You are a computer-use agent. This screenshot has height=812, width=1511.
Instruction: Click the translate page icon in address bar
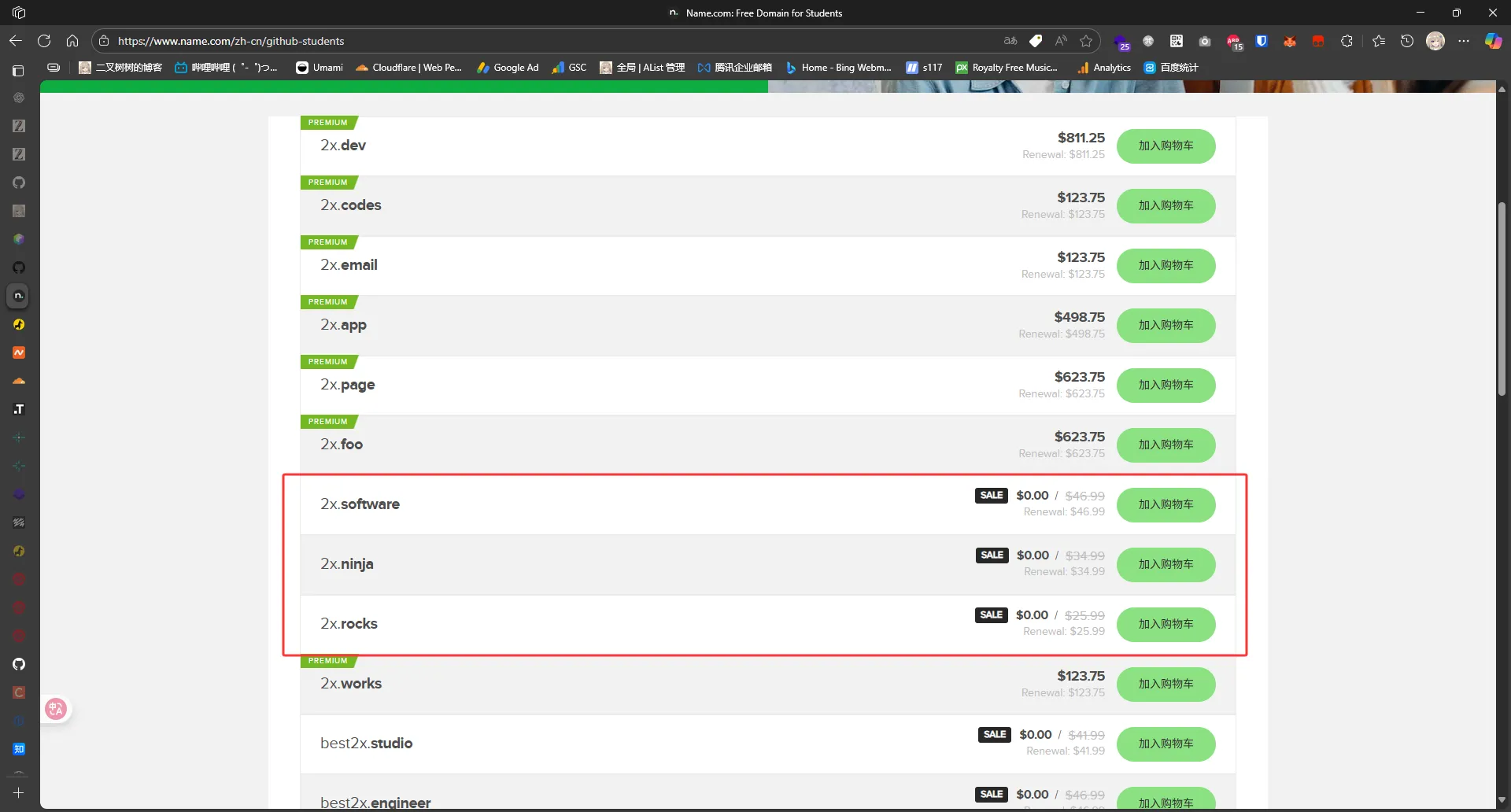coord(1010,41)
